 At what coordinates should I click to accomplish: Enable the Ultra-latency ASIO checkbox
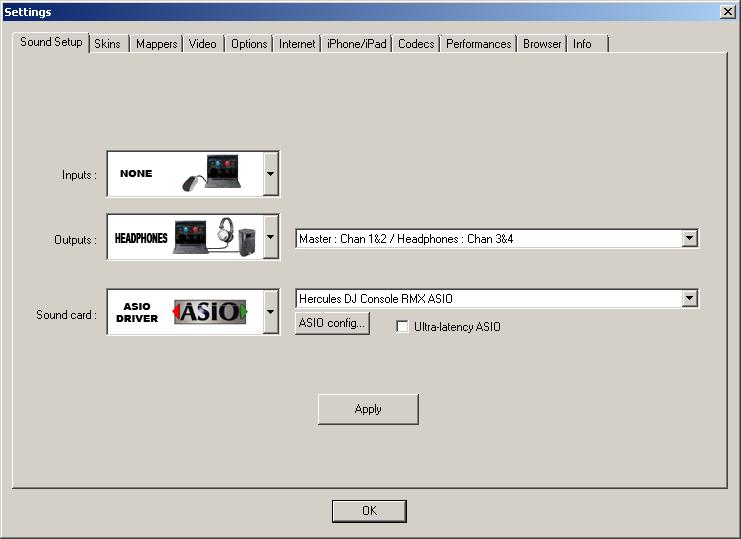click(x=403, y=327)
